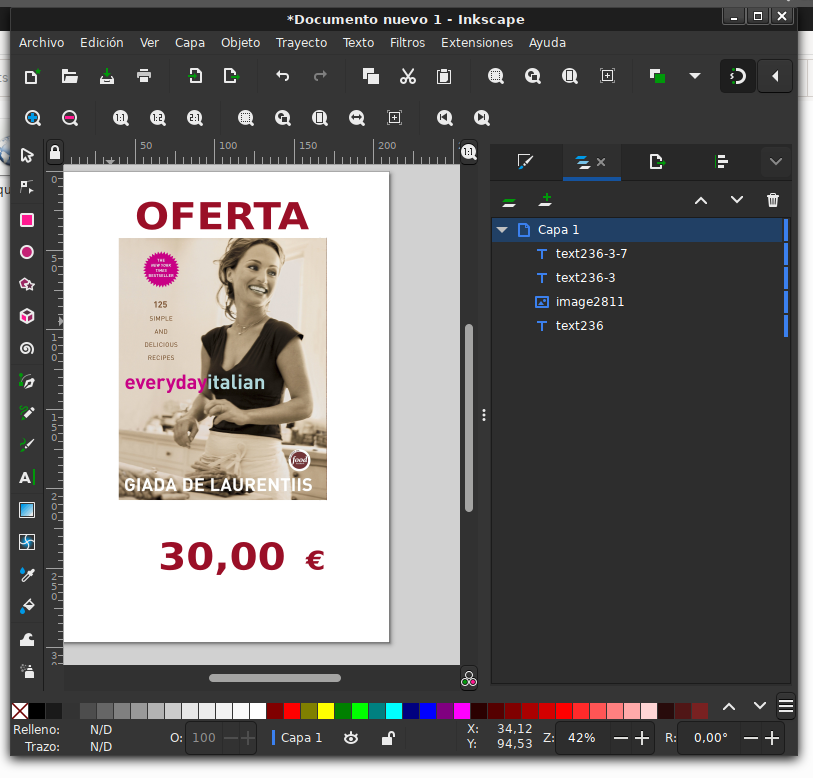The height and width of the screenshot is (778, 813).
Task: Select the Gradient tool
Action: click(x=27, y=510)
